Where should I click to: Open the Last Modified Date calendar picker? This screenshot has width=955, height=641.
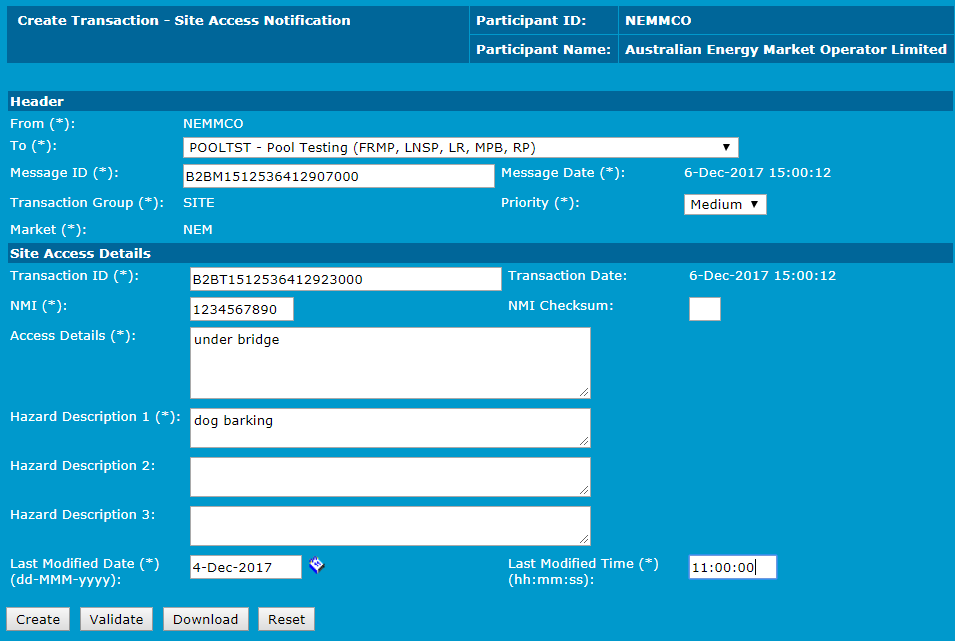(316, 566)
